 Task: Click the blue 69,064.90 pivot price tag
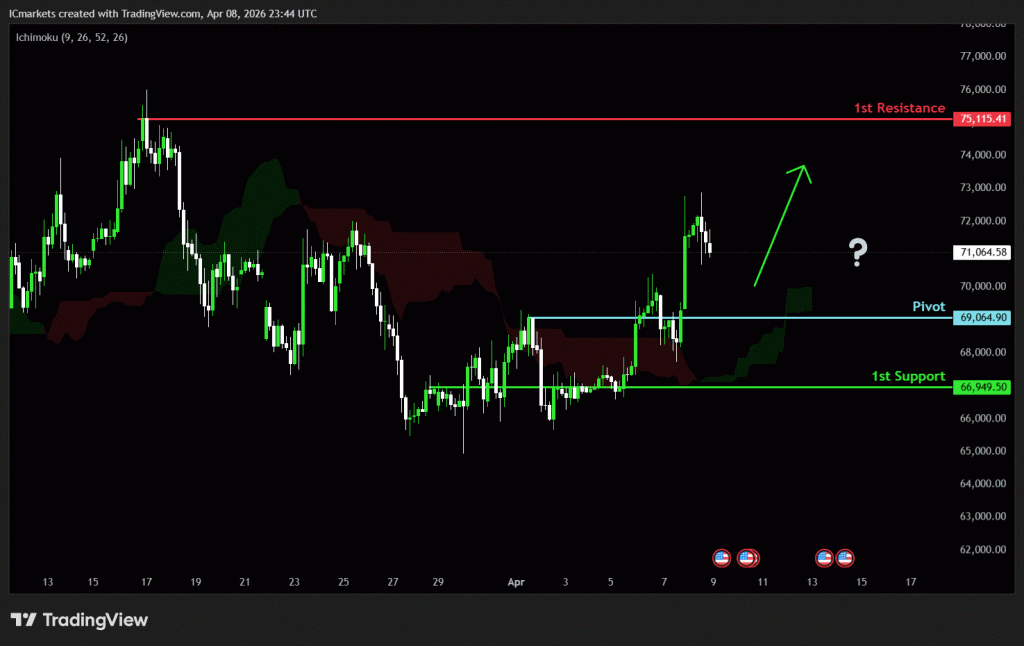[x=981, y=317]
